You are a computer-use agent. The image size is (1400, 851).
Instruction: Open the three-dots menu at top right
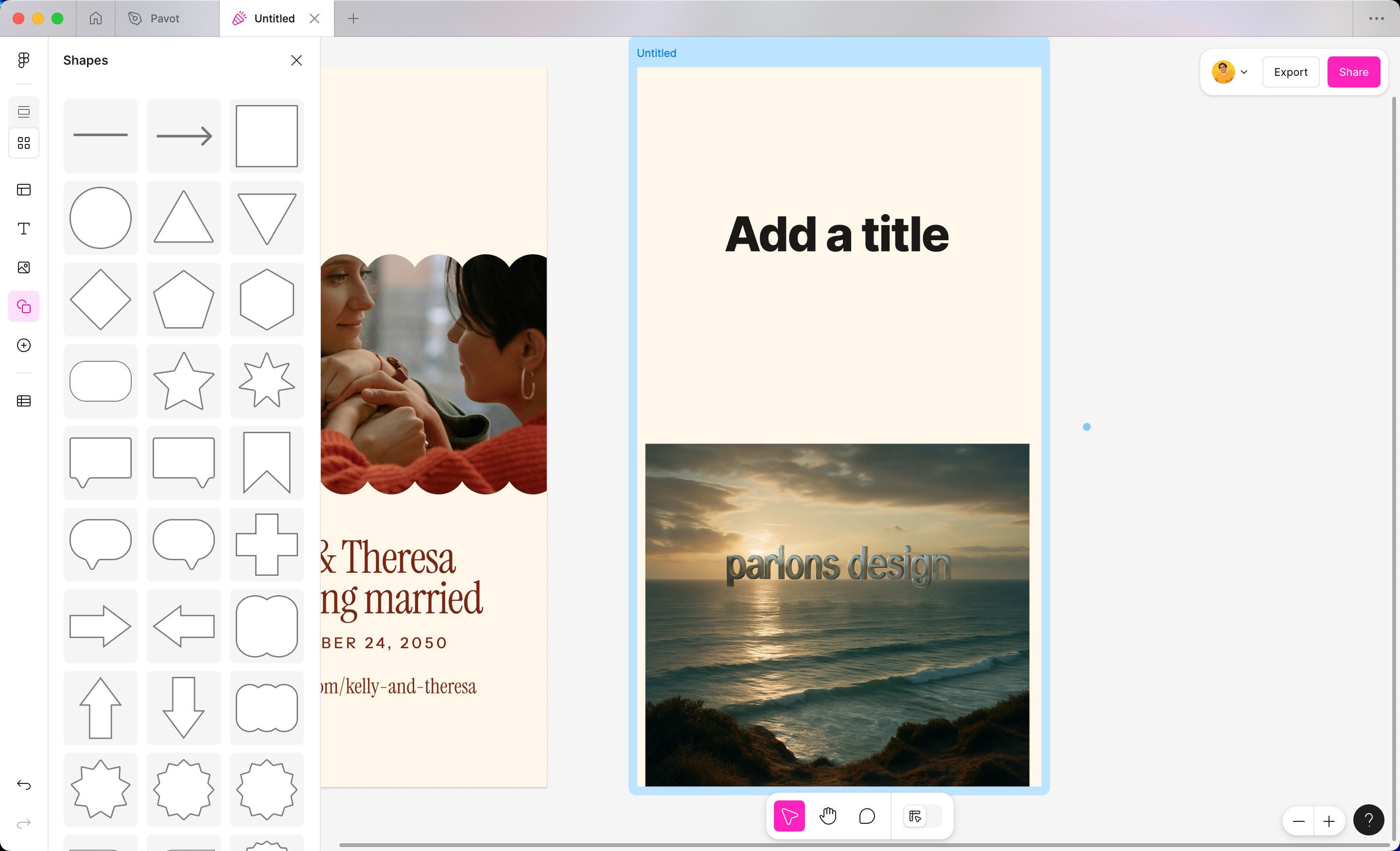pos(1376,19)
